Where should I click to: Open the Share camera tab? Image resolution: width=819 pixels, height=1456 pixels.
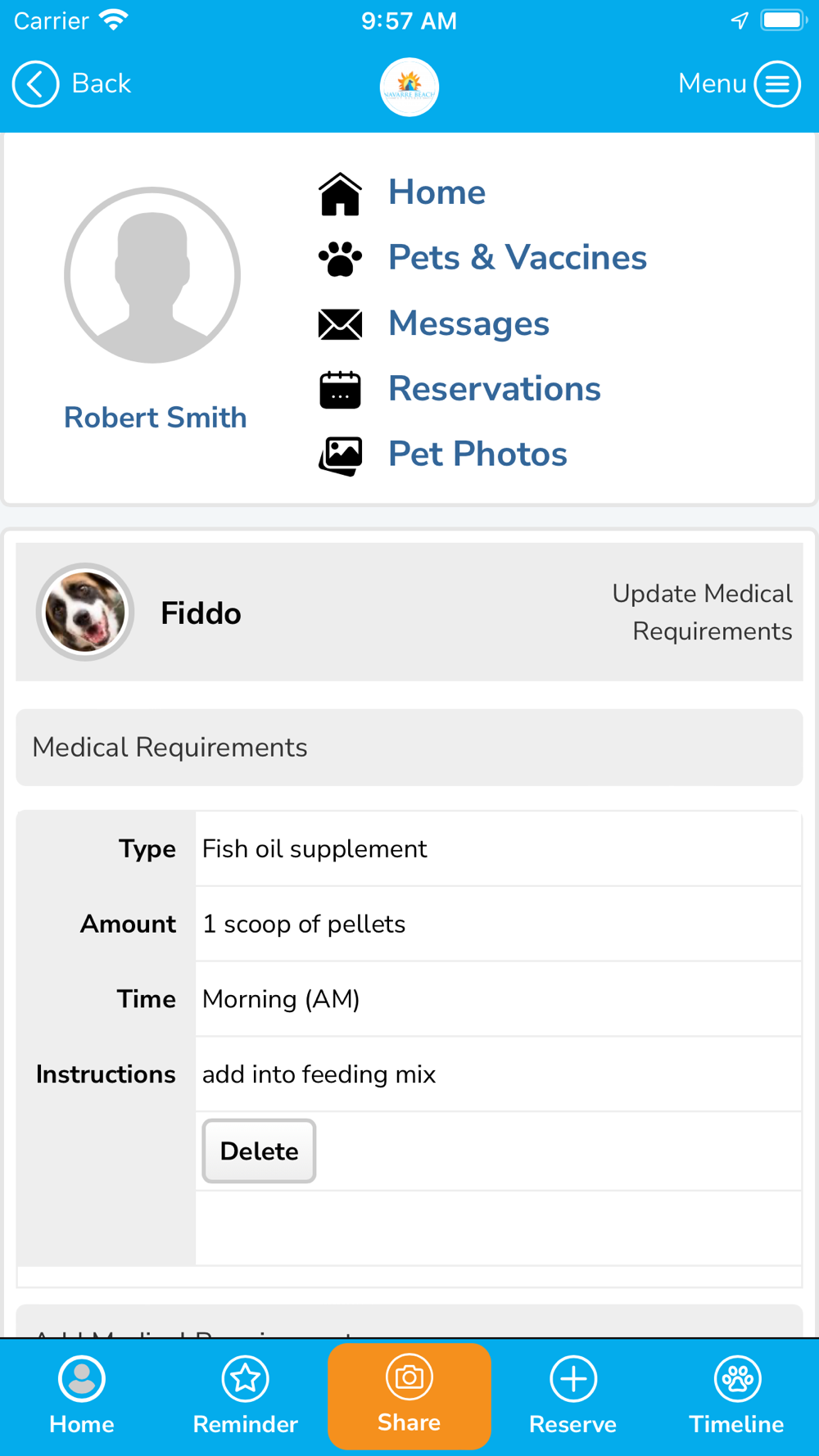[409, 1396]
